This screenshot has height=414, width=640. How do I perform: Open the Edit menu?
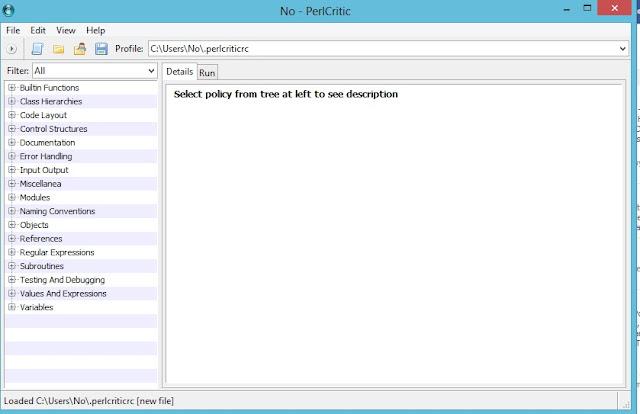pyautogui.click(x=38, y=31)
